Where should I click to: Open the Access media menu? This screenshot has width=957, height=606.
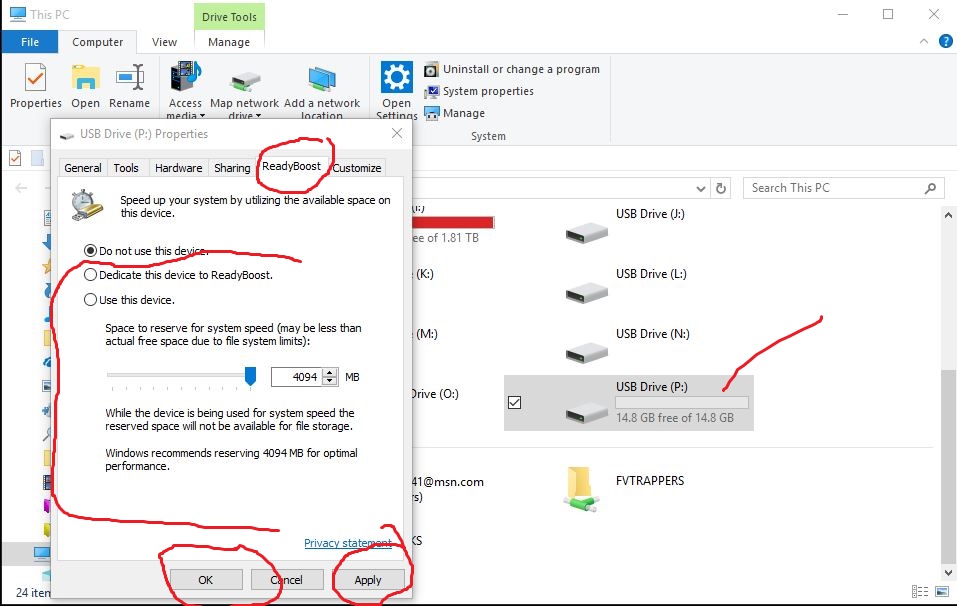(x=186, y=88)
